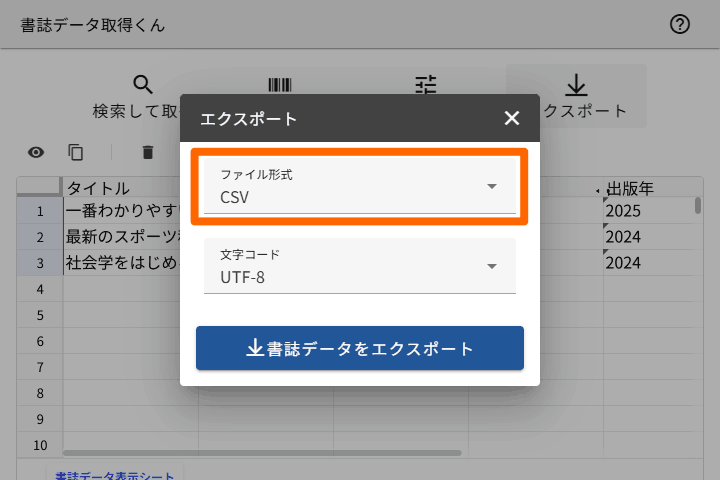Image resolution: width=720 pixels, height=480 pixels.
Task: Click the barcode scan icon
Action: [280, 85]
